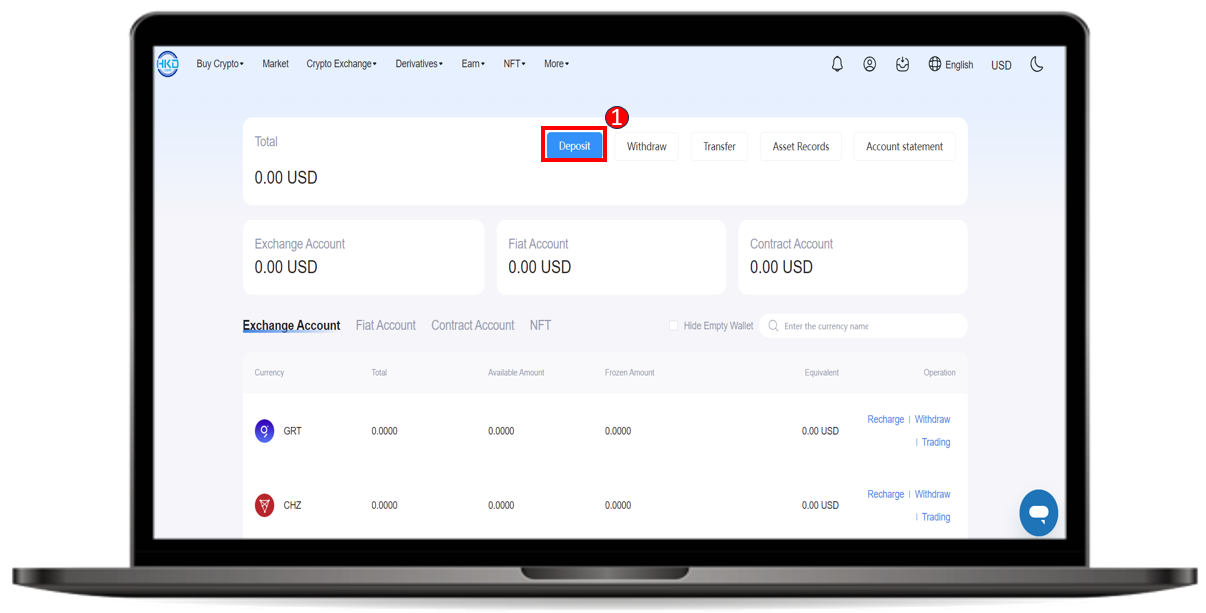
Task: Open the user profile icon
Action: [870, 64]
